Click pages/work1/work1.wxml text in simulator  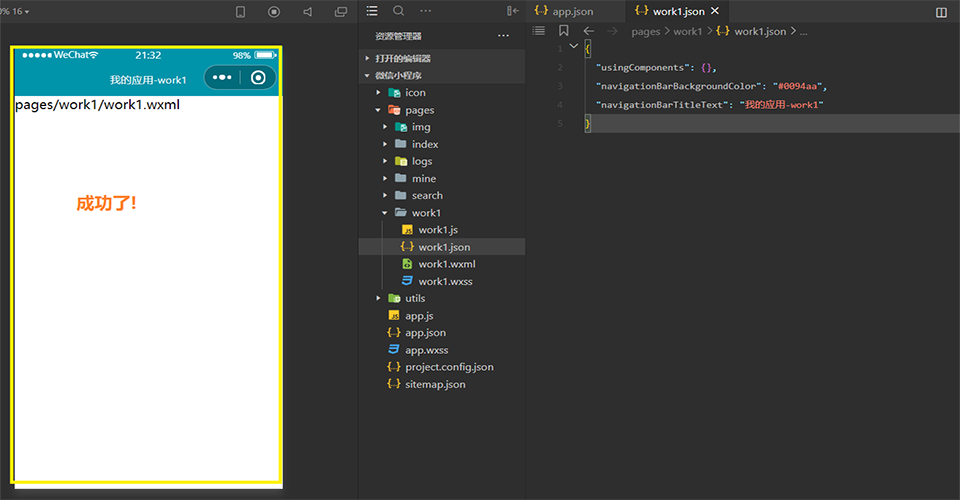click(97, 105)
